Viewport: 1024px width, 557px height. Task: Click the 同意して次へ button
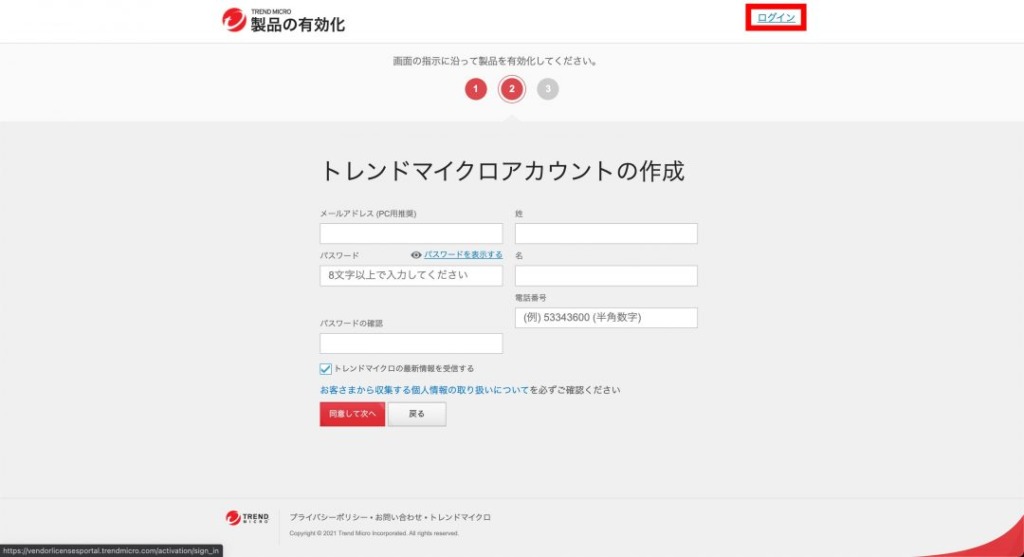coord(352,414)
